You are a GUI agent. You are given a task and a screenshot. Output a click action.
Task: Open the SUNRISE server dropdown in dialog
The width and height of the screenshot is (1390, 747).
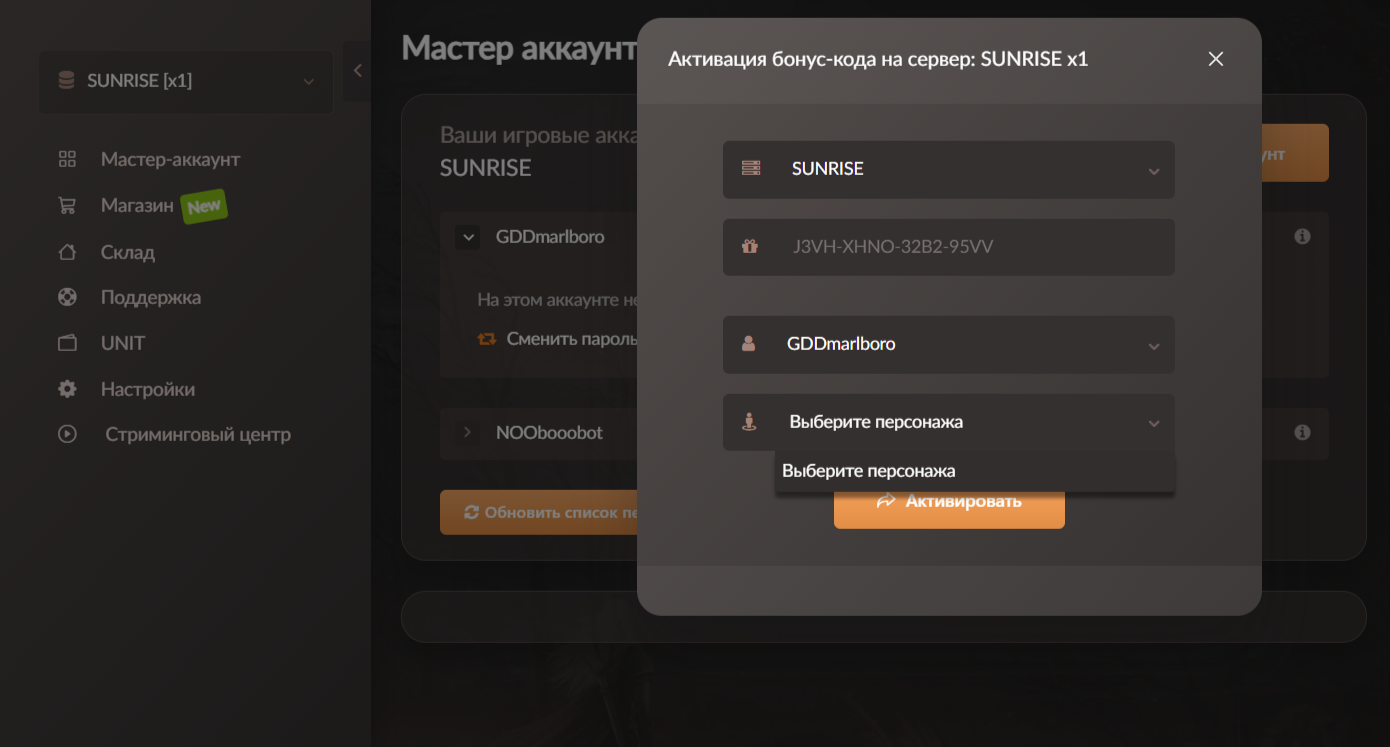coord(948,169)
